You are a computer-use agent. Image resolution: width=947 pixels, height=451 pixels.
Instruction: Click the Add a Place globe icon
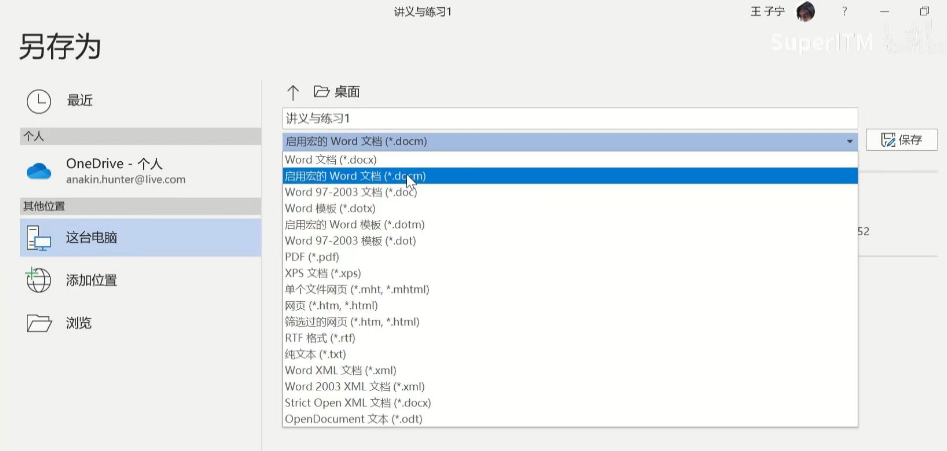pos(38,281)
